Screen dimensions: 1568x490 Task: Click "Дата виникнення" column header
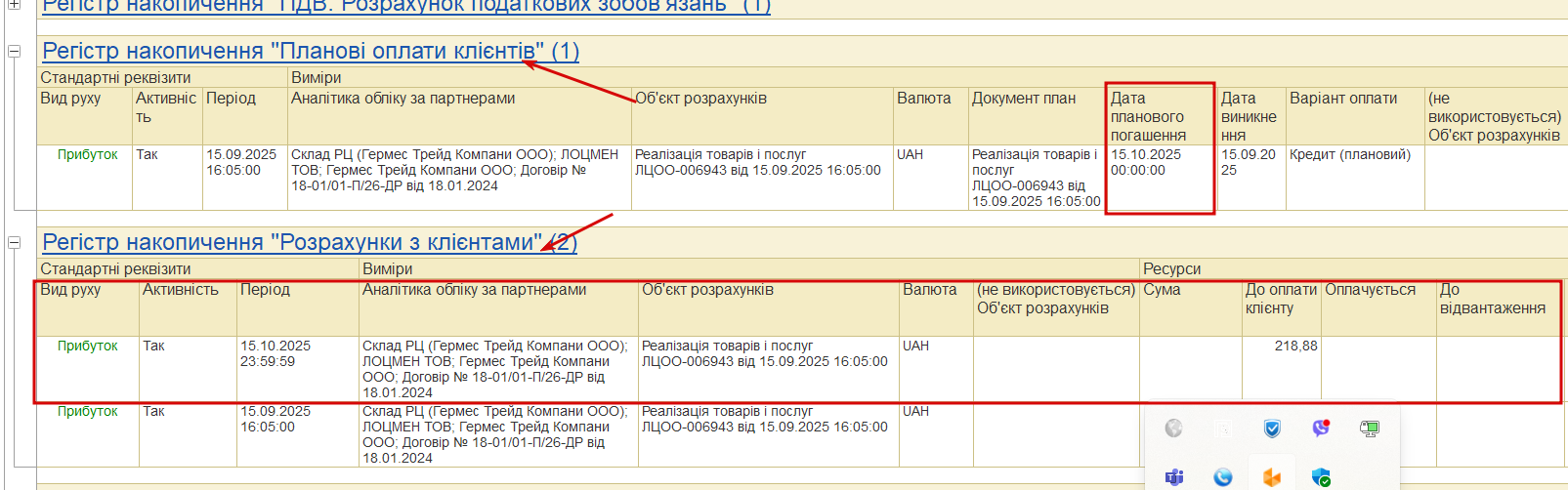(1251, 116)
